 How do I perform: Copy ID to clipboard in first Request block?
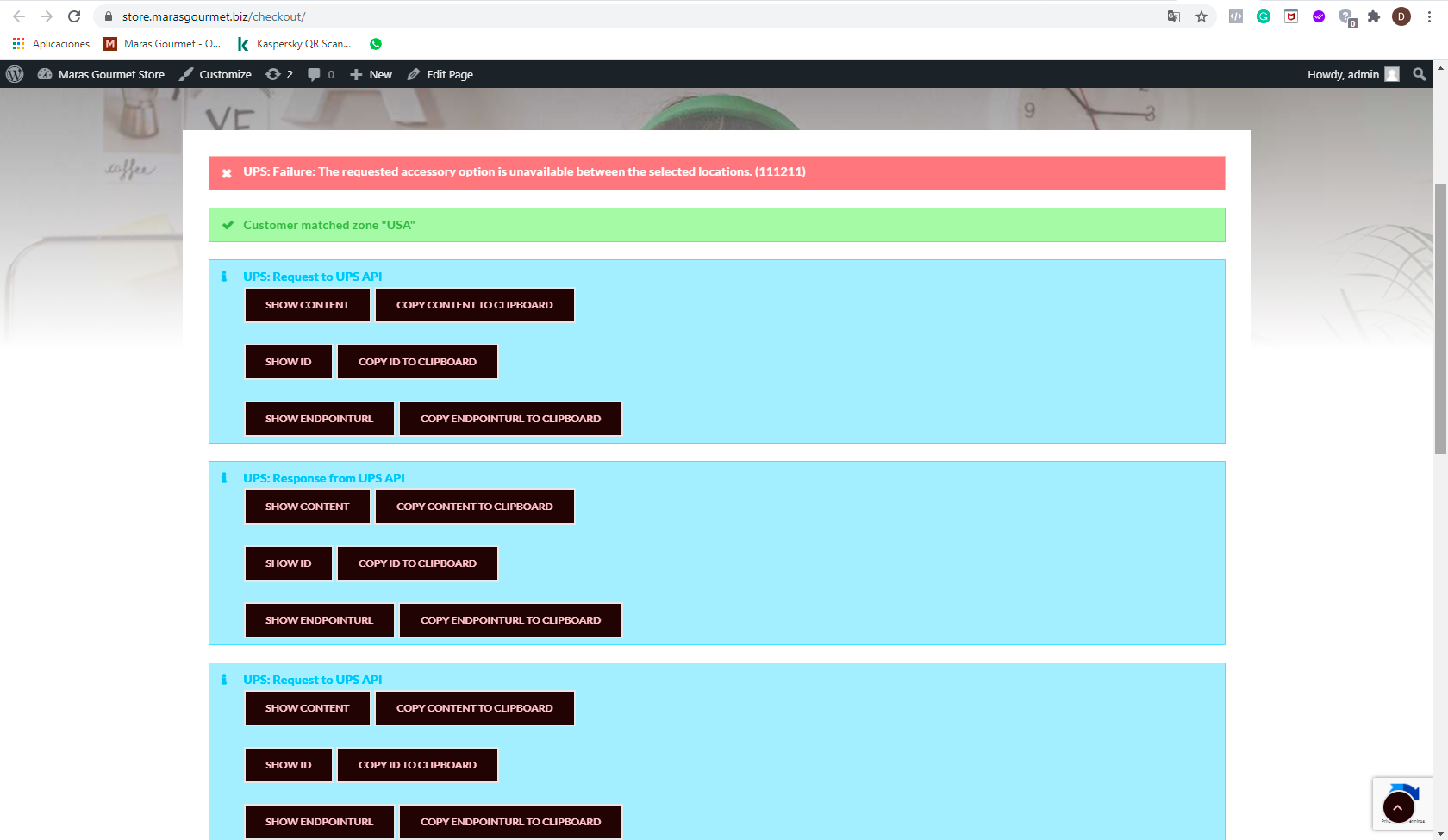point(418,362)
